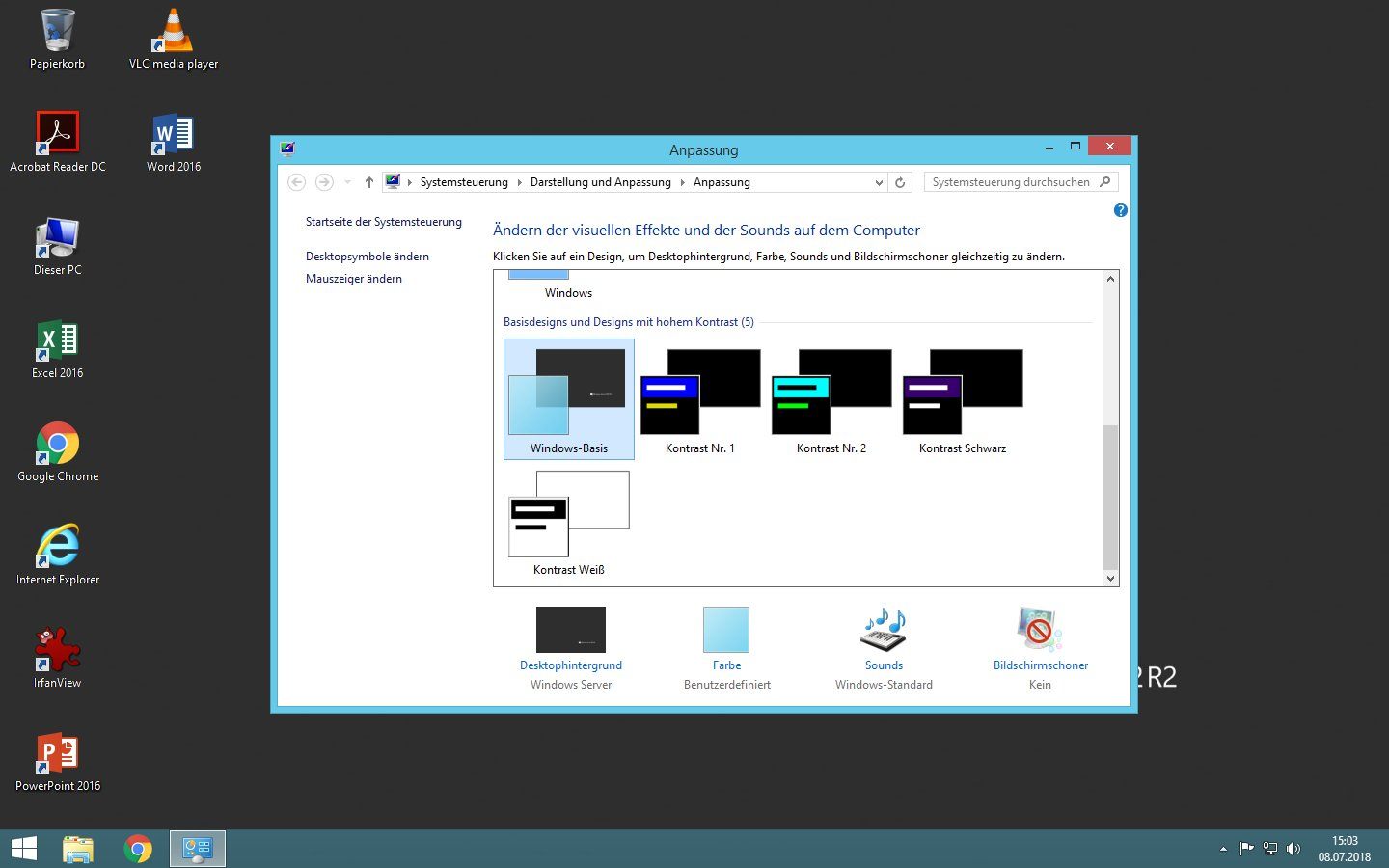Click the Systemsteuerung taskbar button
Screen dimensions: 1389x868
tap(198, 849)
